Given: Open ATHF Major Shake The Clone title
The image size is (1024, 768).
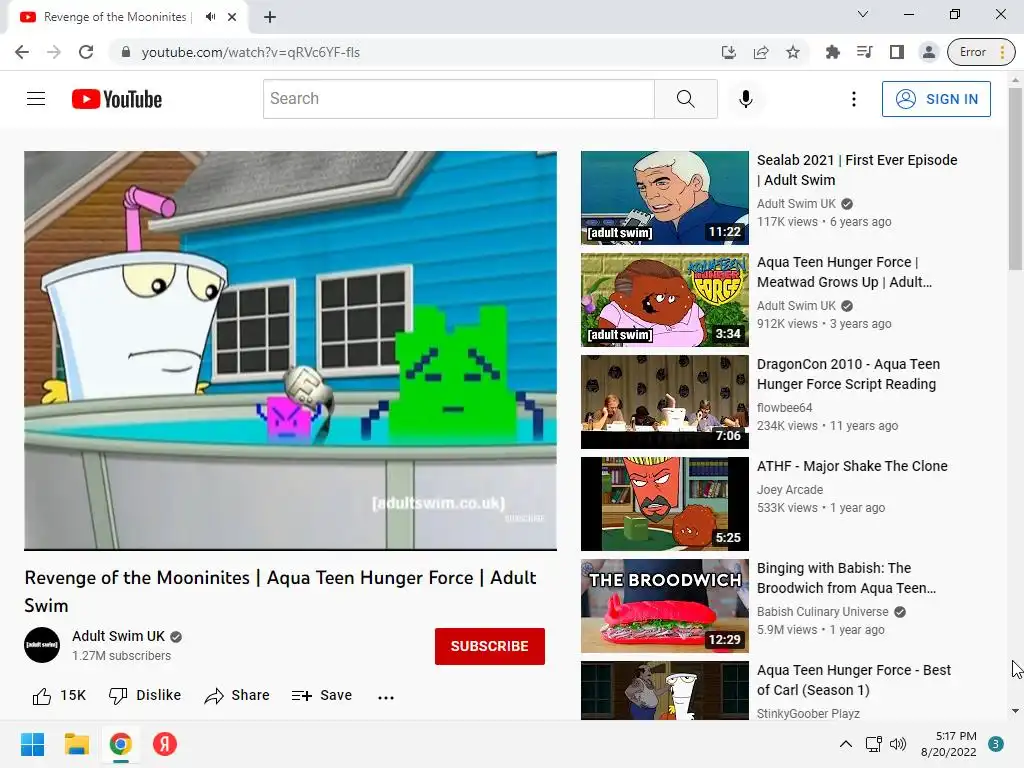Looking at the screenshot, I should coord(852,466).
